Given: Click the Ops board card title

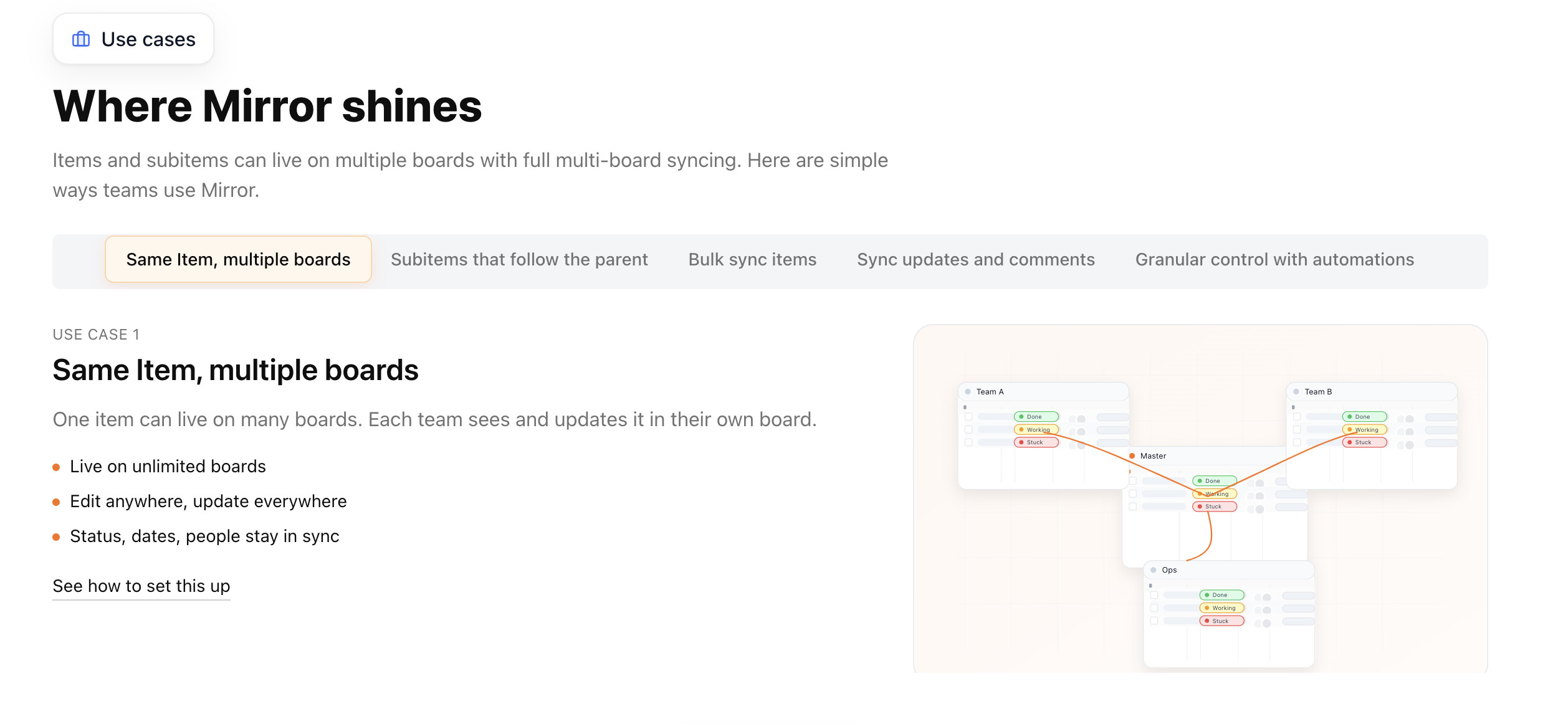Looking at the screenshot, I should 1169,570.
